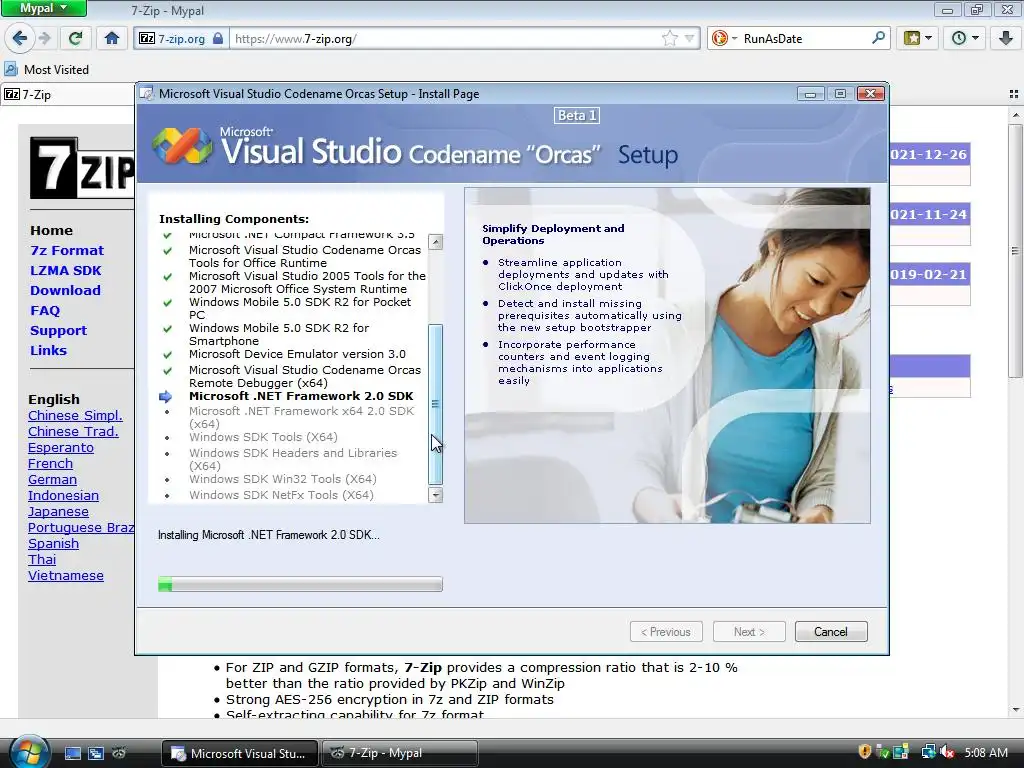1024x768 pixels.
Task: Click the 5:08 AM taskbar clock
Action: [986, 752]
